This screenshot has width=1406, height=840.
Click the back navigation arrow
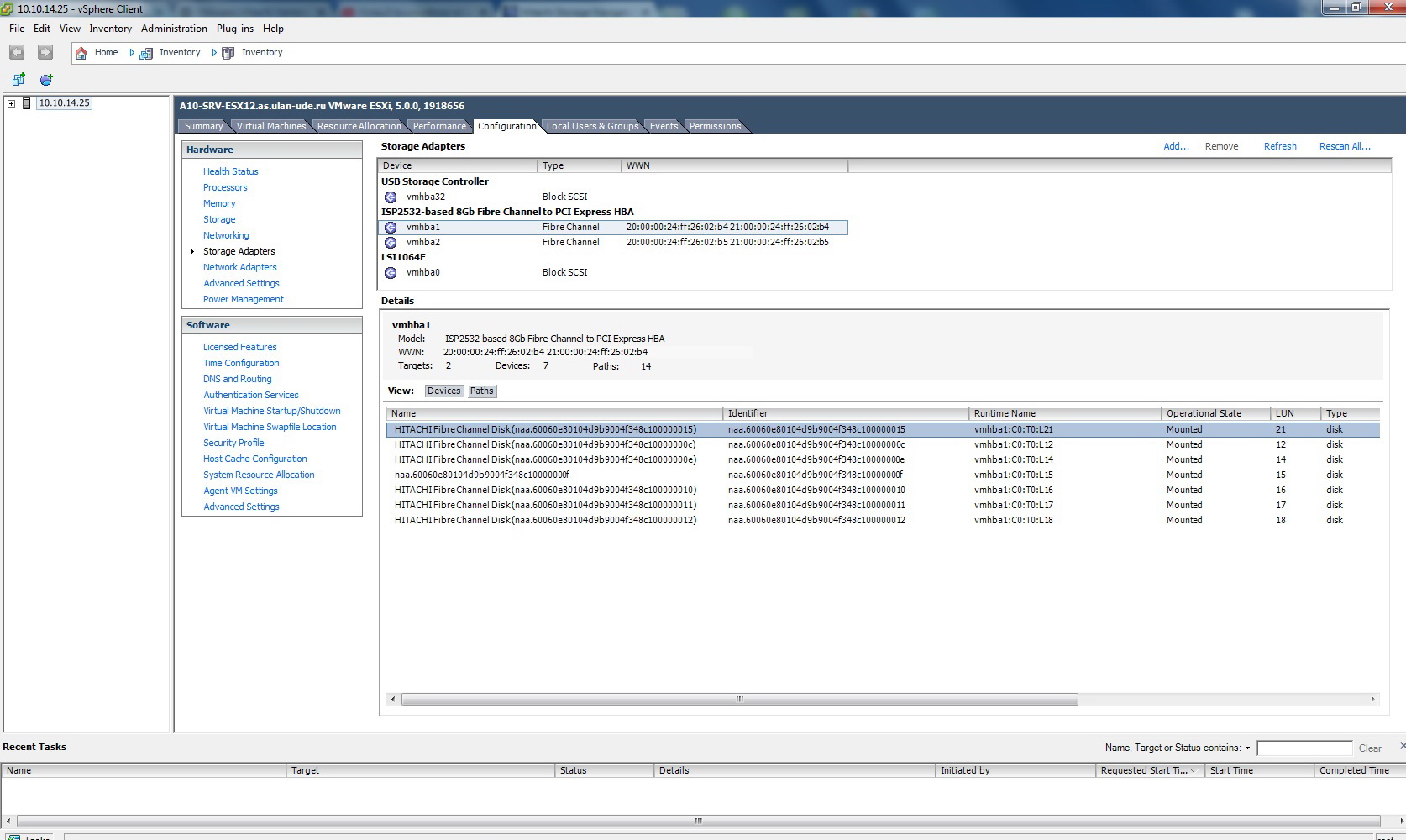point(17,52)
